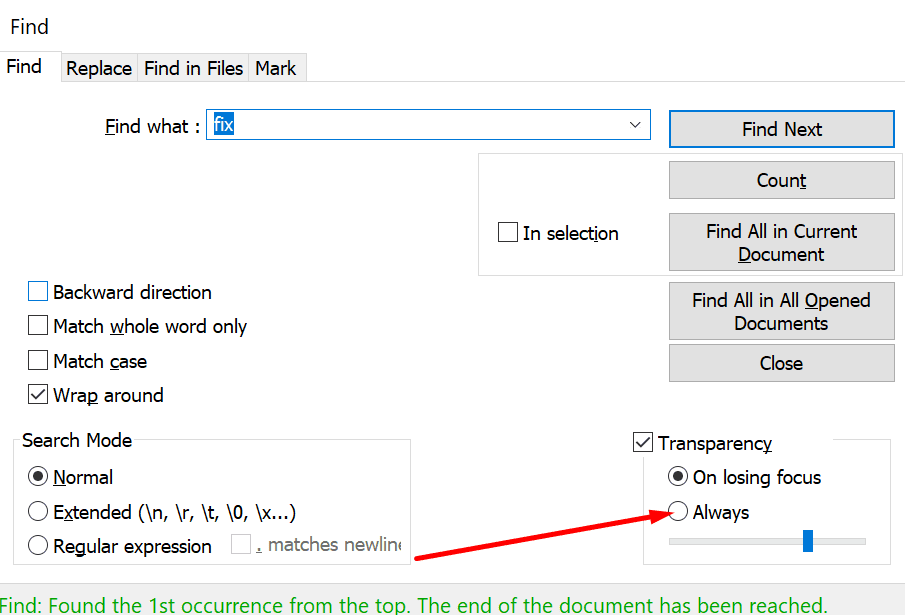This screenshot has width=905, height=615.
Task: Switch to the Replace tab
Action: point(98,68)
